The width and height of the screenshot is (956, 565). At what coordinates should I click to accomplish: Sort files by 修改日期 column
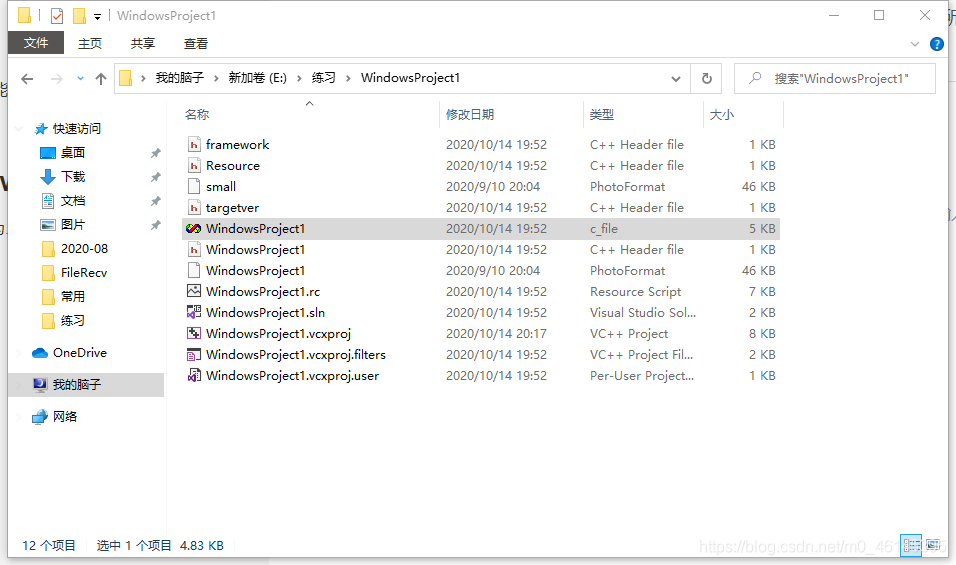[x=469, y=115]
